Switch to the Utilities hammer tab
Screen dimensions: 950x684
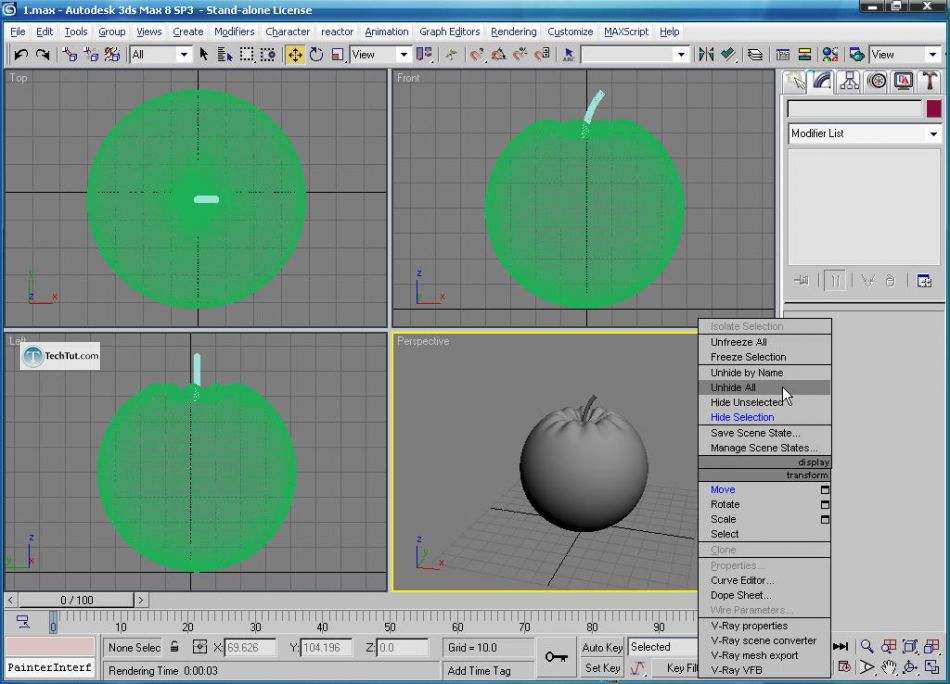(x=930, y=81)
